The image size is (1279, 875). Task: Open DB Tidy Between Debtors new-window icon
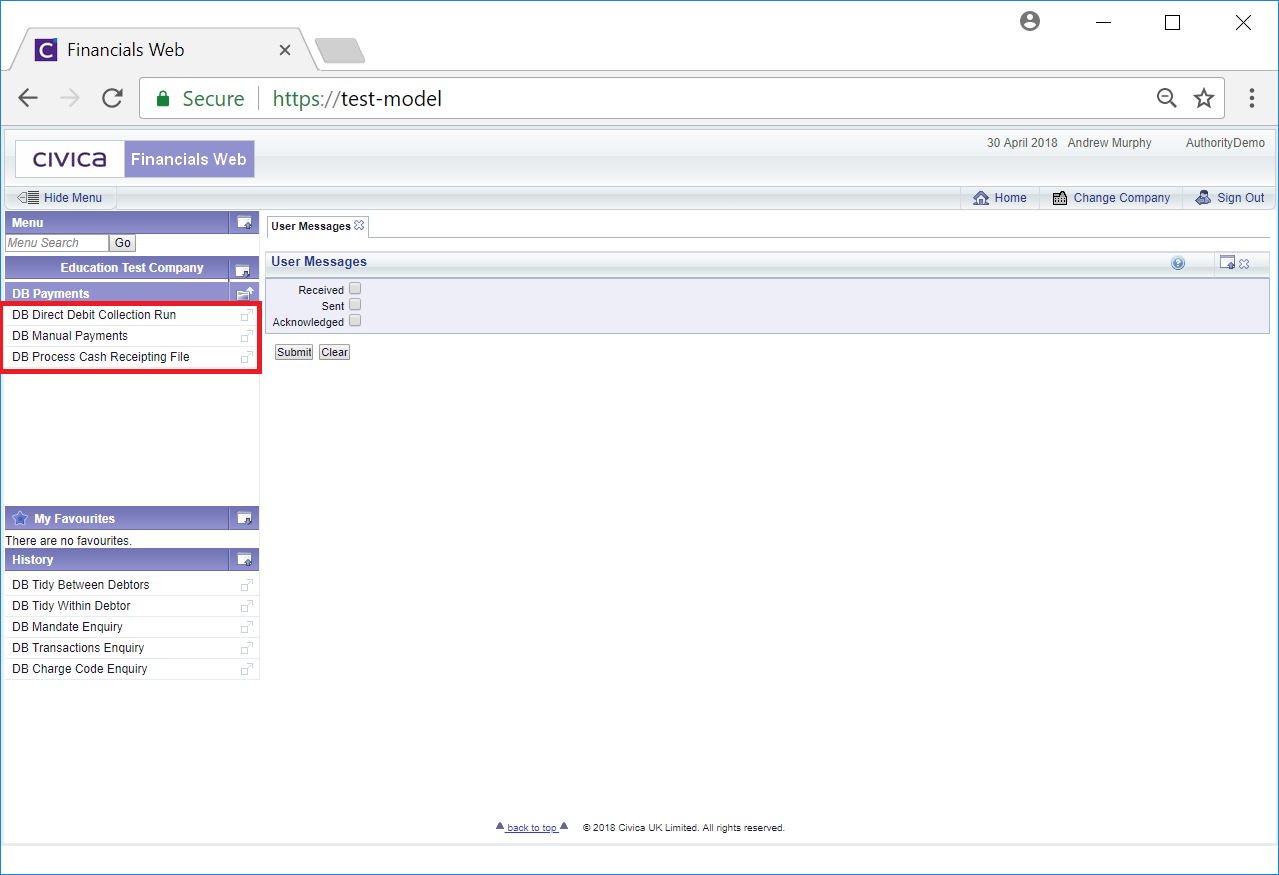246,585
